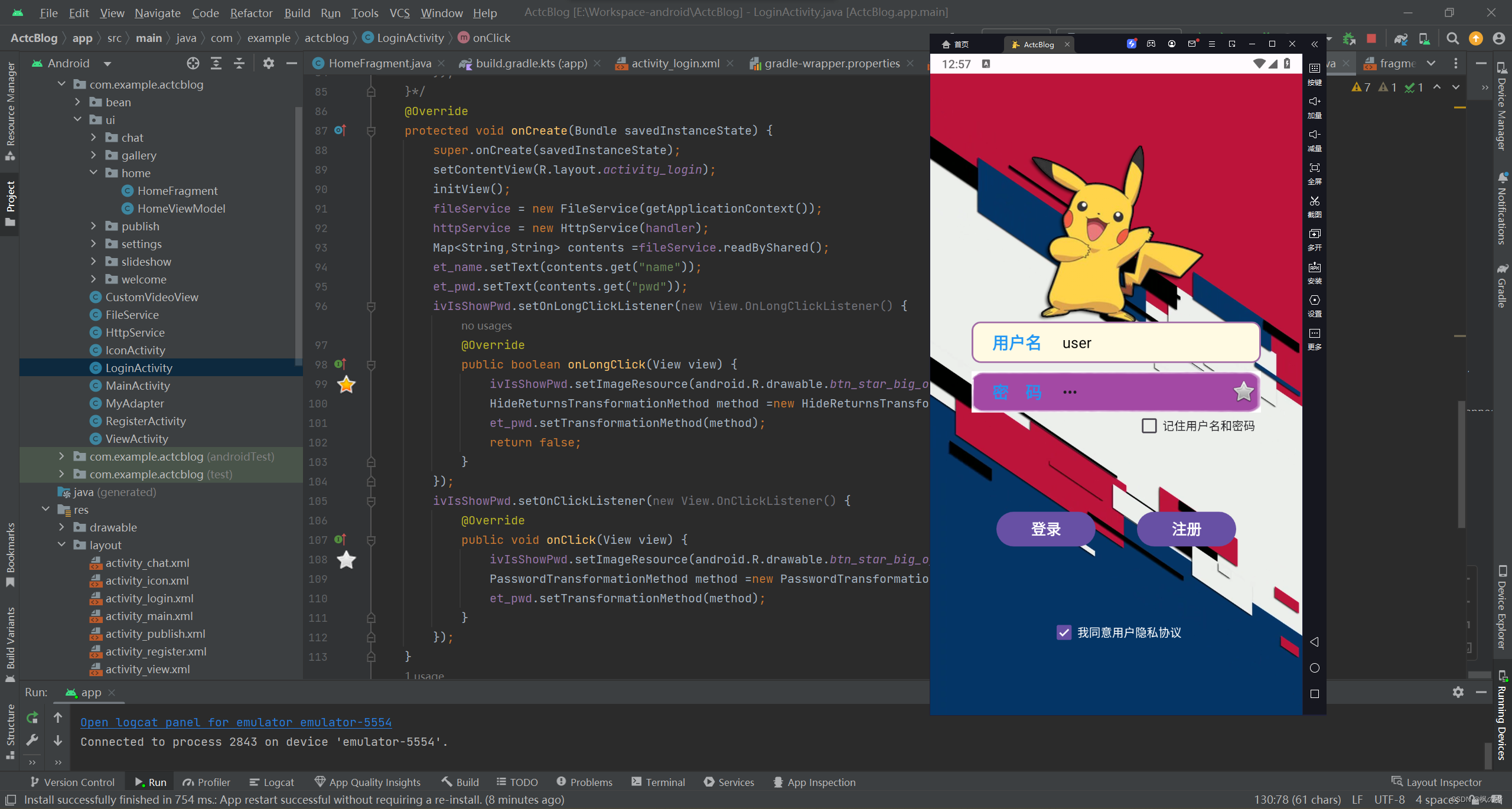
Task: Open the Logcat tool window tab
Action: pyautogui.click(x=272, y=782)
